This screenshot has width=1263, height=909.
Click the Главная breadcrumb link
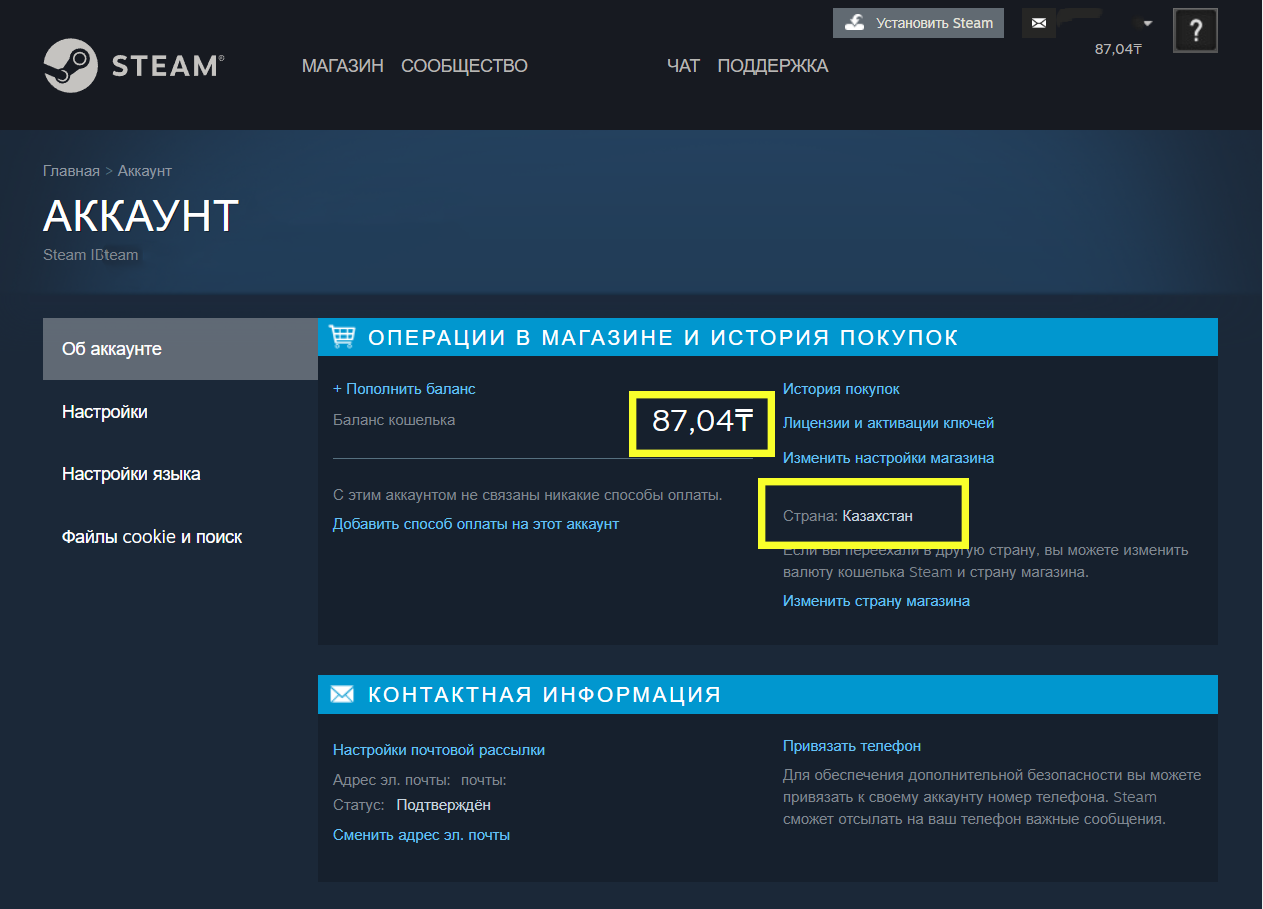[x=71, y=171]
